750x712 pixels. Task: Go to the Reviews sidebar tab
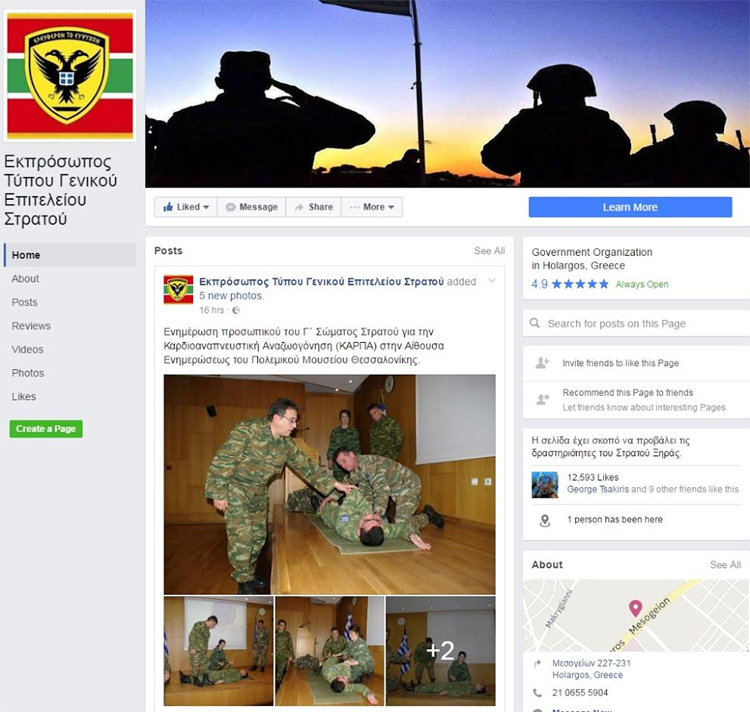pyautogui.click(x=31, y=326)
